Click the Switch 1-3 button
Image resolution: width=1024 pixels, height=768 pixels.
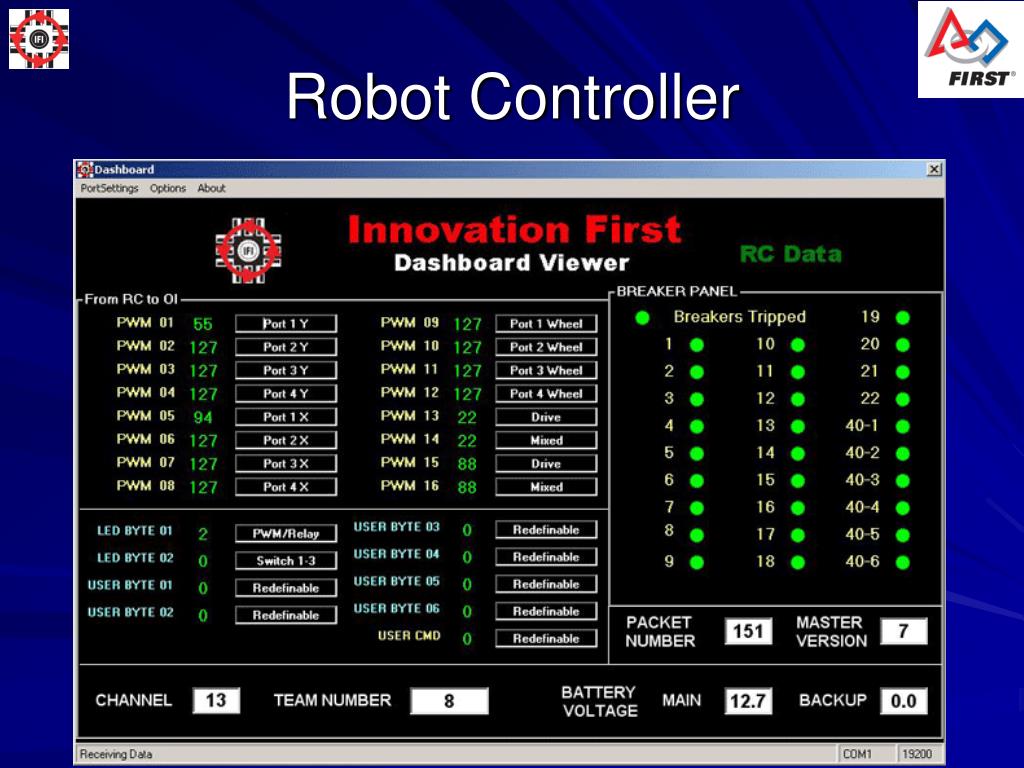pos(286,560)
